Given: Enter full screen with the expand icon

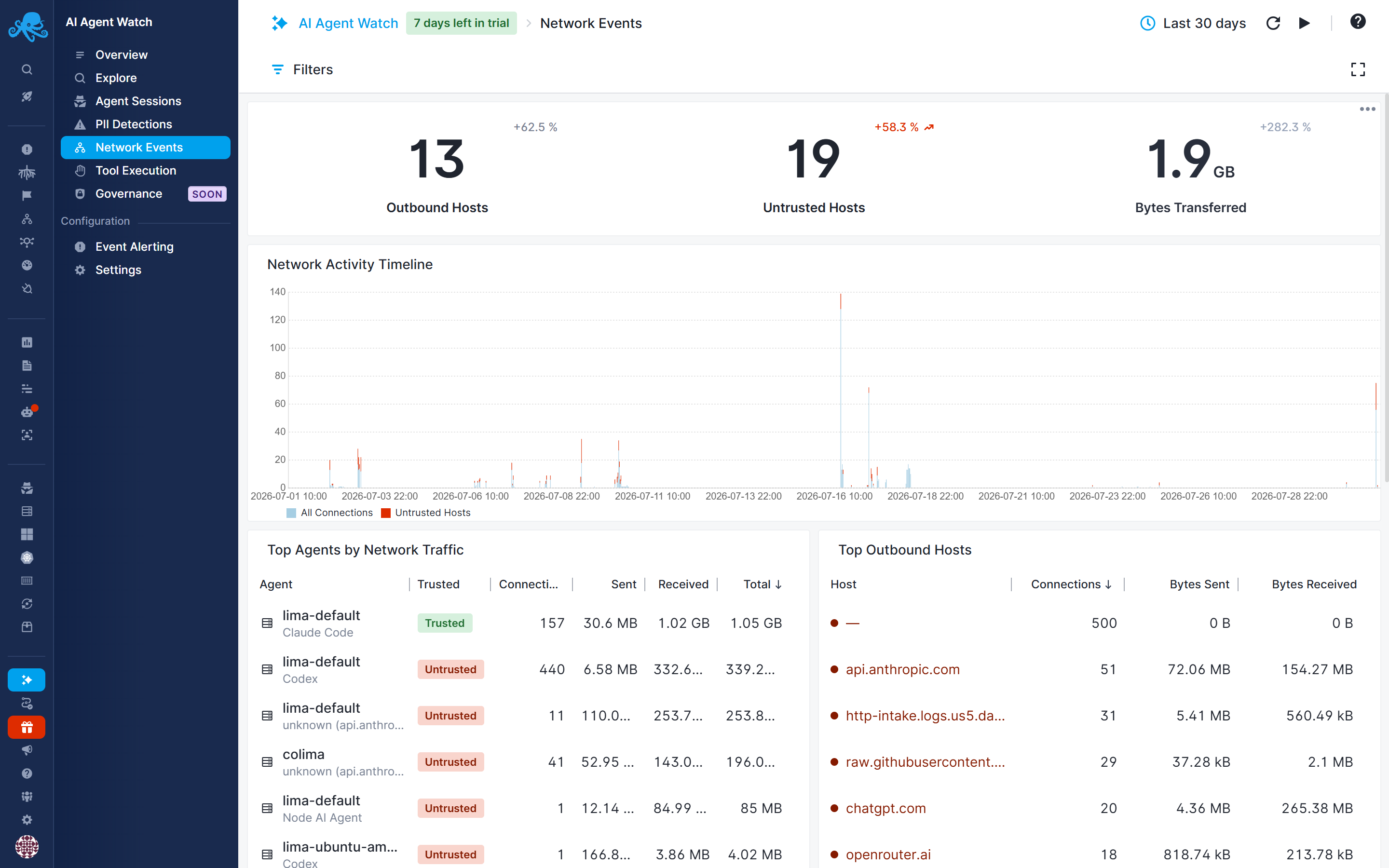Looking at the screenshot, I should [1358, 69].
